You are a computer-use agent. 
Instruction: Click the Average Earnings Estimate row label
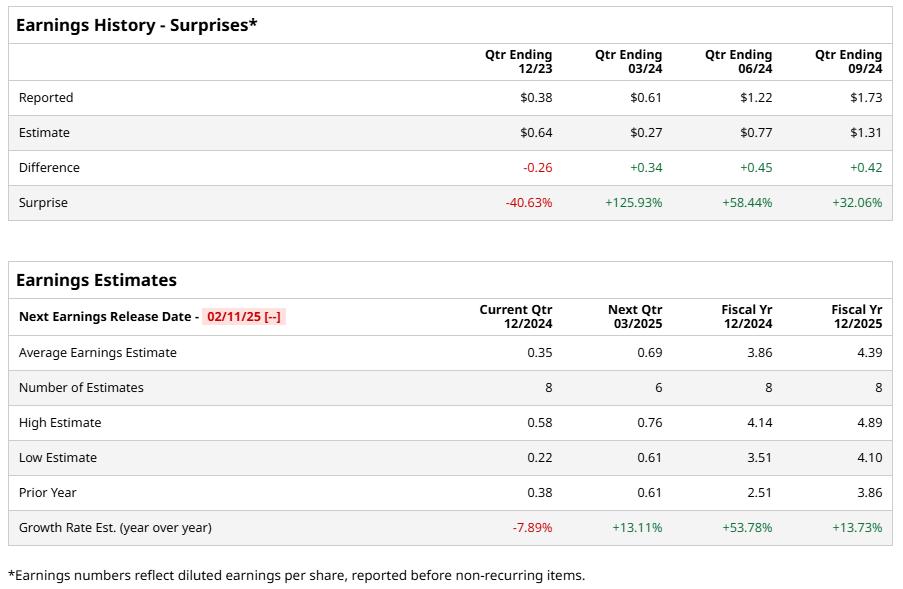pyautogui.click(x=98, y=353)
